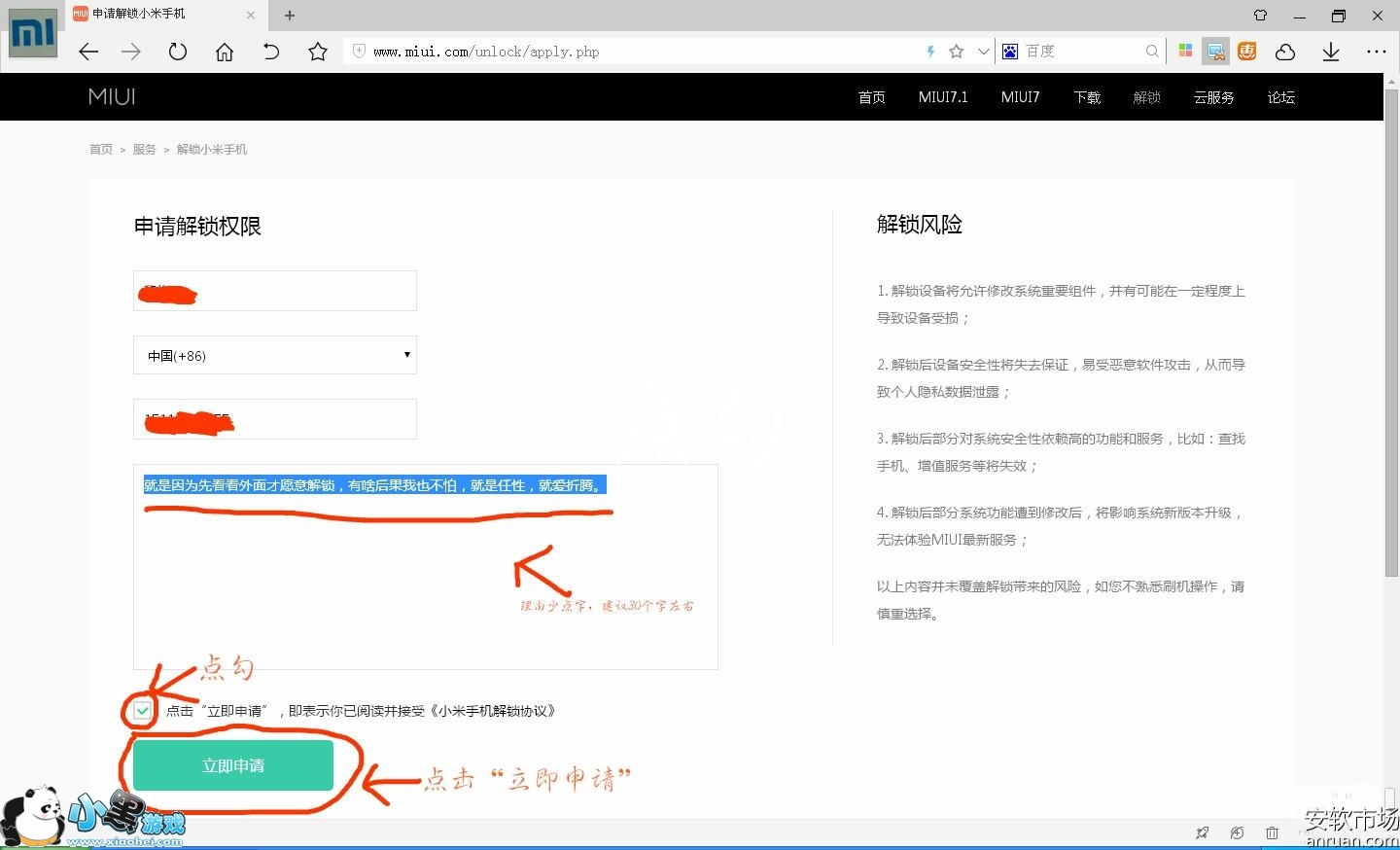Open the favorites star in toolbar

(x=317, y=52)
